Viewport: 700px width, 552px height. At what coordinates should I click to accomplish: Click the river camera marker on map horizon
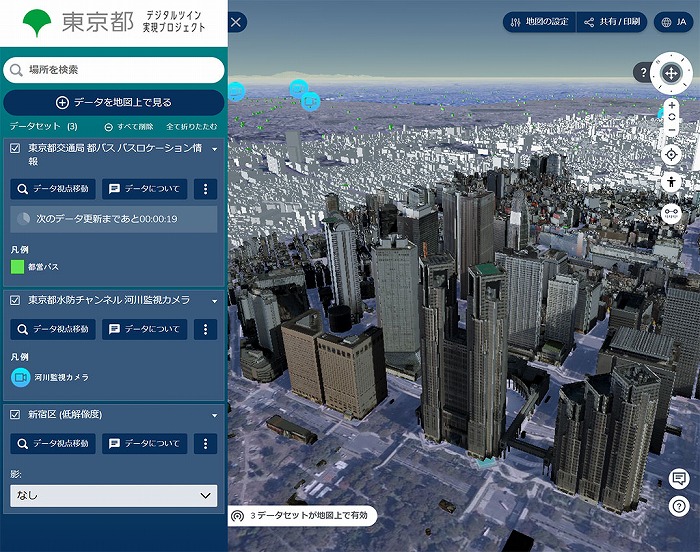coord(298,88)
